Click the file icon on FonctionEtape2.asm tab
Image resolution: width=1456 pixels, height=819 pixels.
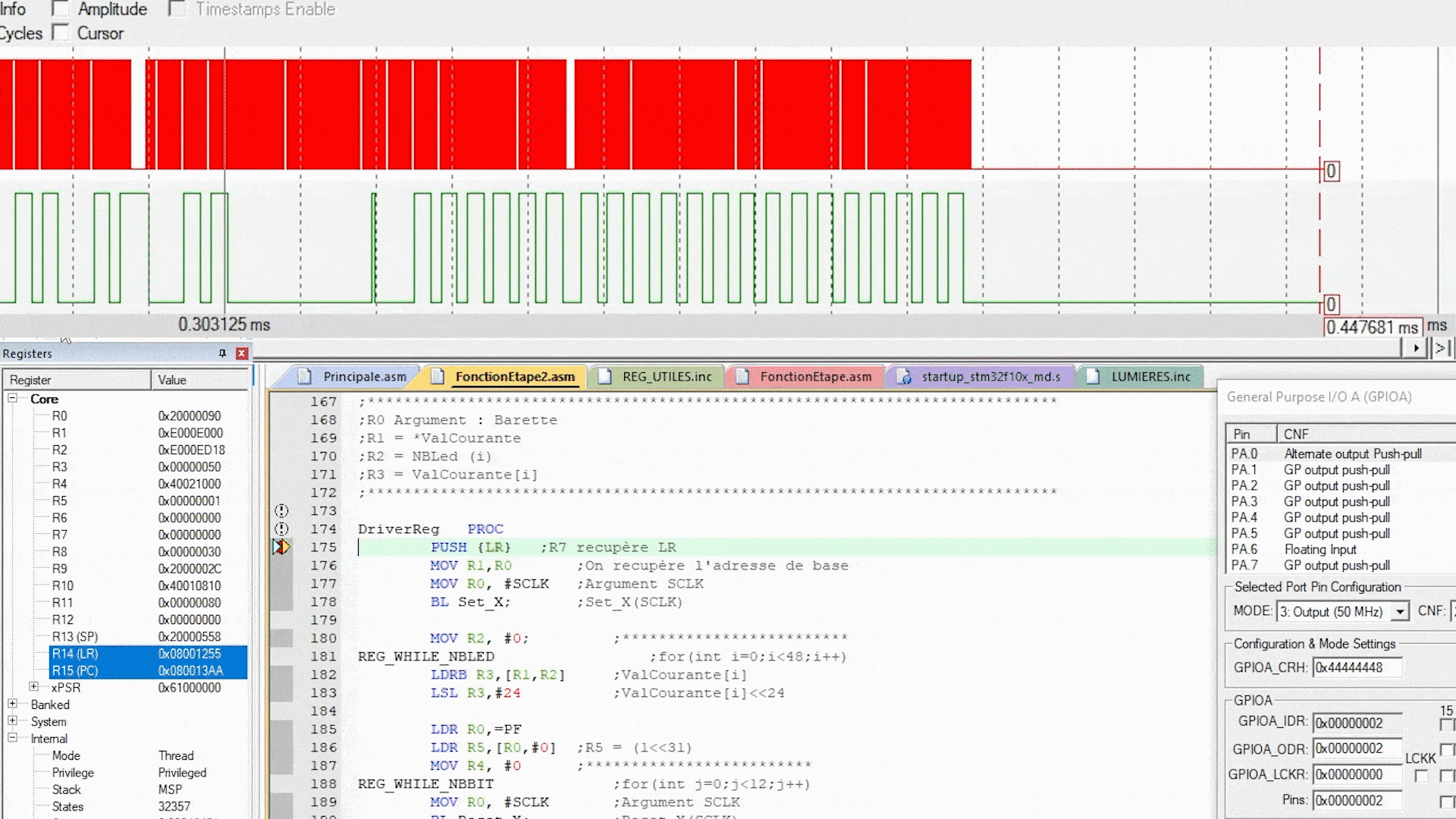(438, 376)
